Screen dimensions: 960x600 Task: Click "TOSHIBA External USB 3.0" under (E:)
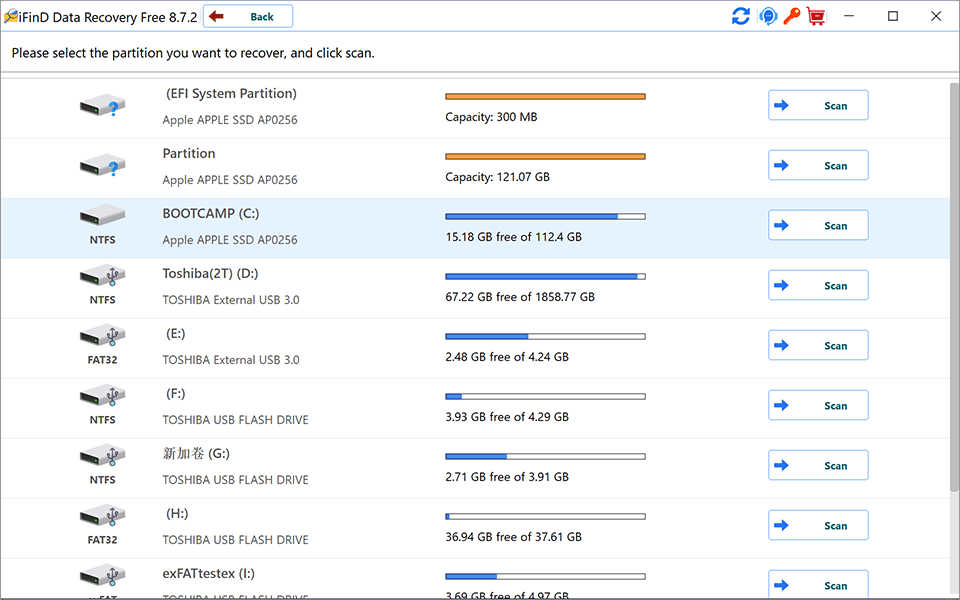click(231, 360)
